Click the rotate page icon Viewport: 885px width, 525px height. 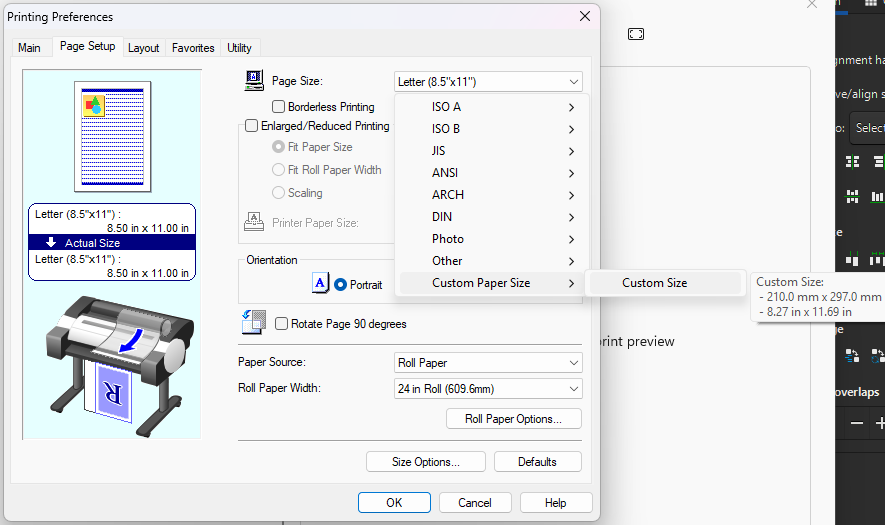click(254, 322)
